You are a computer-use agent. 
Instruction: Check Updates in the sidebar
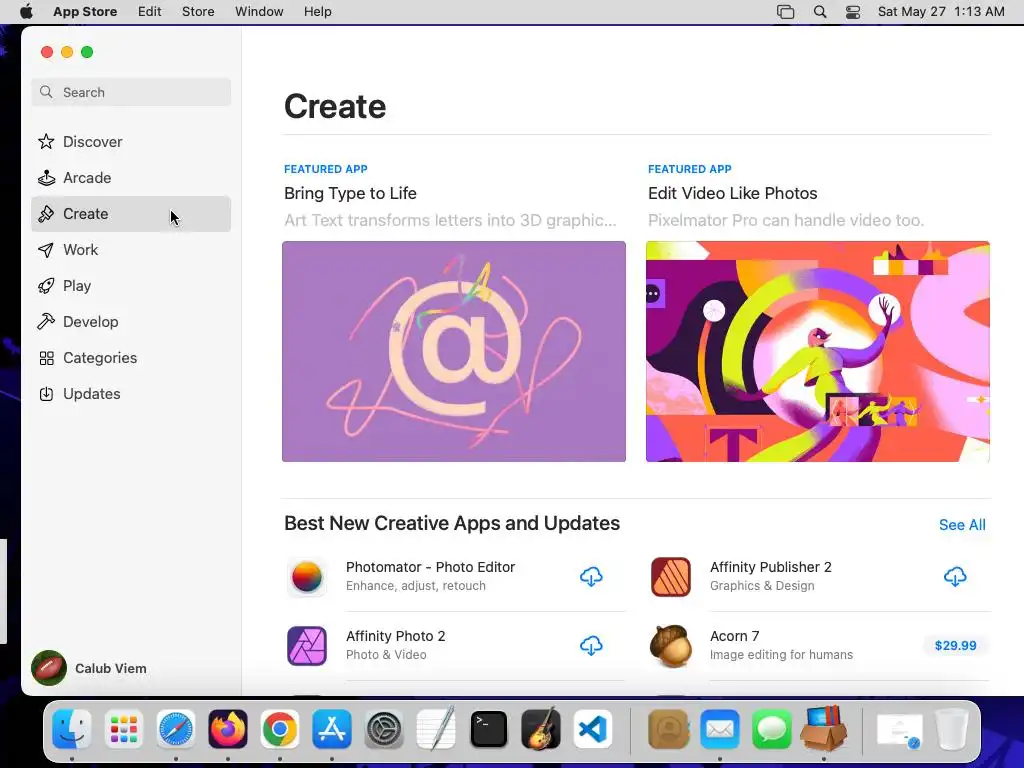tap(131, 394)
